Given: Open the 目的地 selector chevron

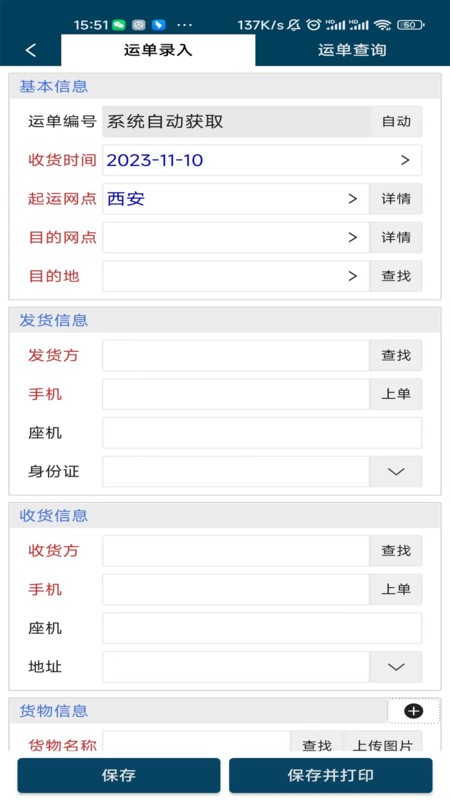Looking at the screenshot, I should click(x=353, y=276).
